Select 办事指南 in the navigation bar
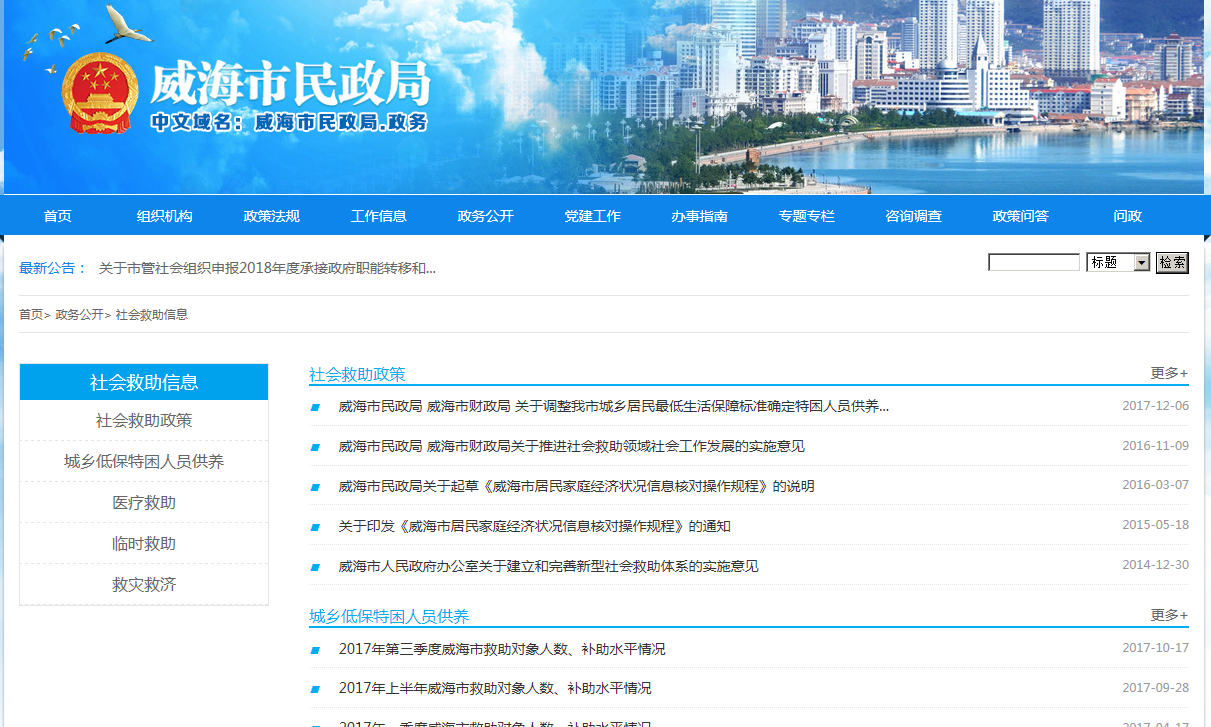 point(699,216)
